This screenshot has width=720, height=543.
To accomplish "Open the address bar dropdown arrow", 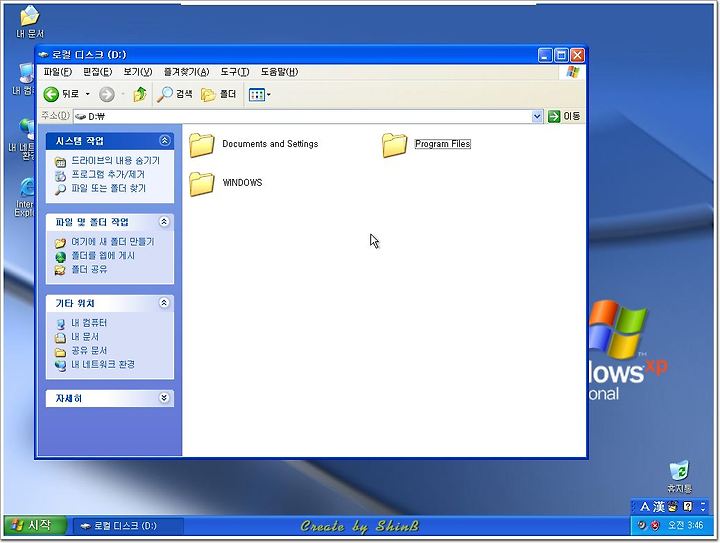I will (537, 117).
